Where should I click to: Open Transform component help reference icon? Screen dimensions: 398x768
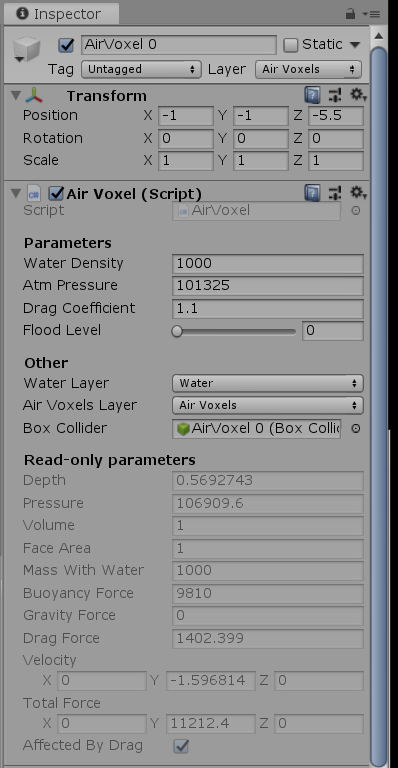pos(312,95)
